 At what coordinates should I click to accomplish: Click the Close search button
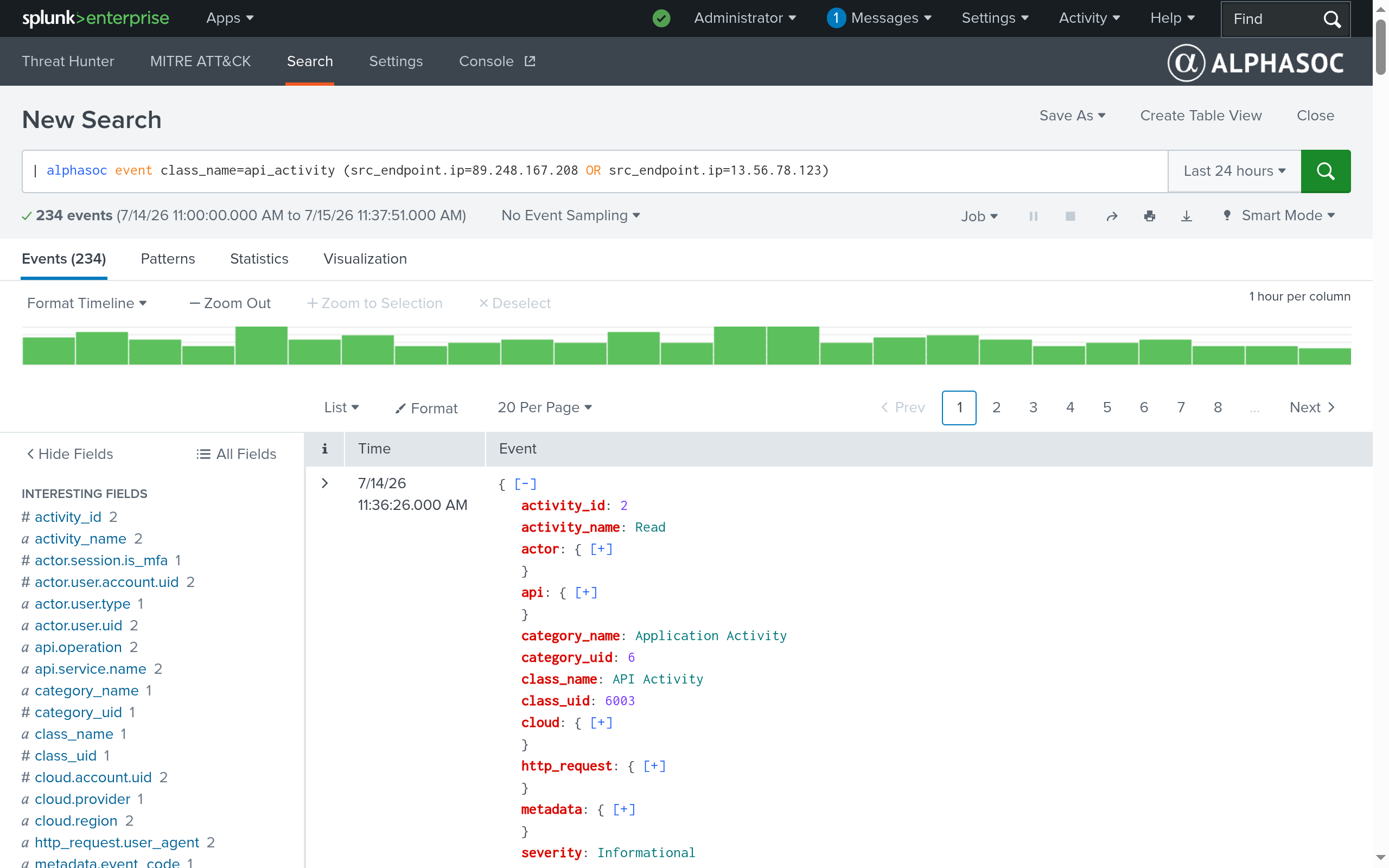point(1315,116)
